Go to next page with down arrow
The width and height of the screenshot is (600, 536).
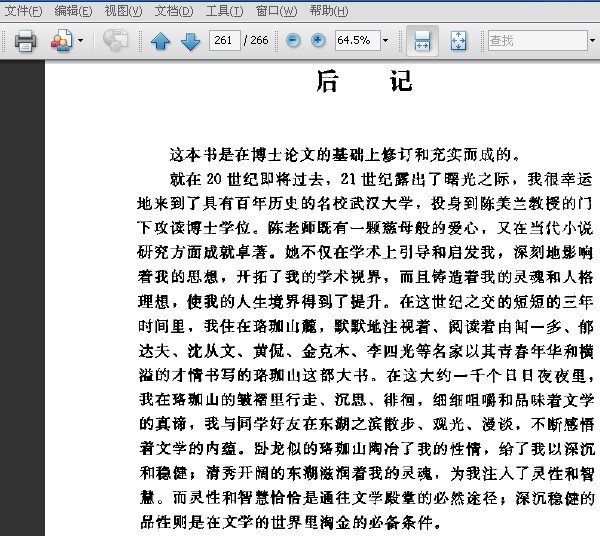click(191, 41)
